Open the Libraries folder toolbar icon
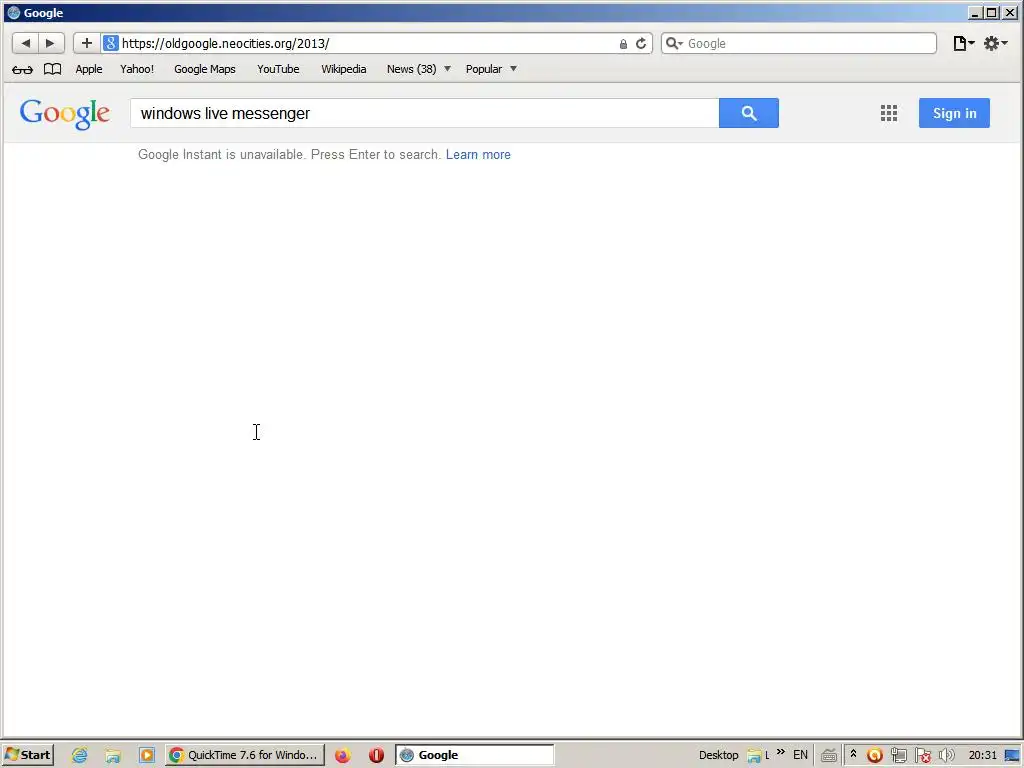This screenshot has height=768, width=1024. point(754,756)
